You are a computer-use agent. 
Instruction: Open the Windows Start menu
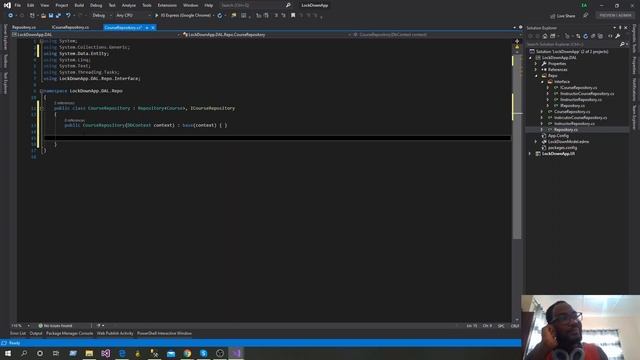click(x=8, y=353)
